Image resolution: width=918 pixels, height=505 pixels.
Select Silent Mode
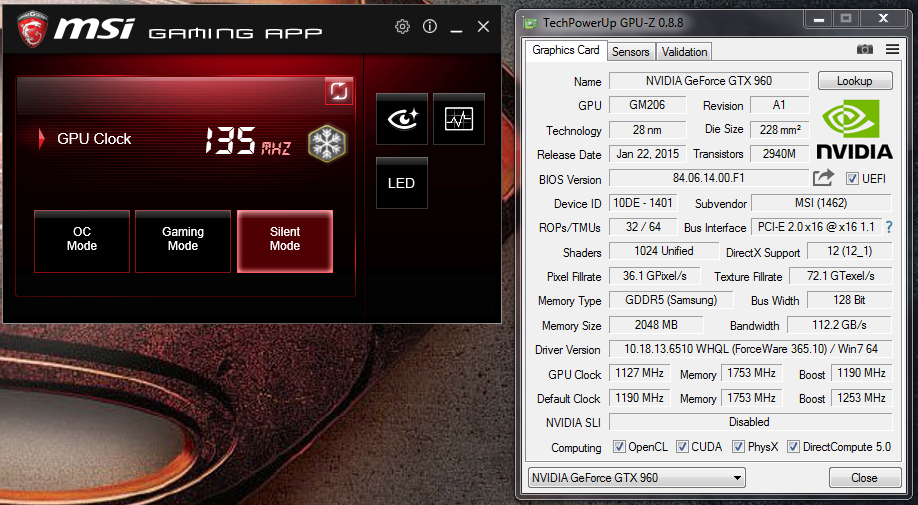(x=285, y=241)
